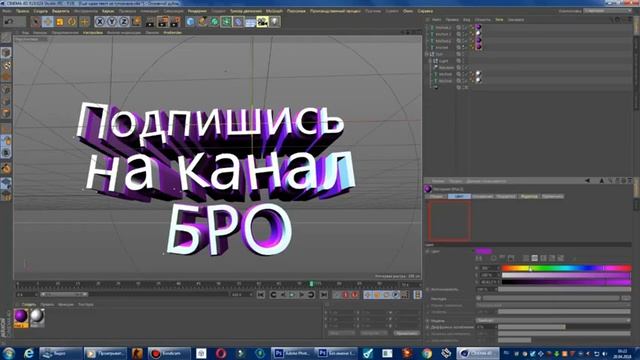Image resolution: width=640 pixels, height=360 pixels.
Task: Jump to start of animation
Action: [261, 294]
